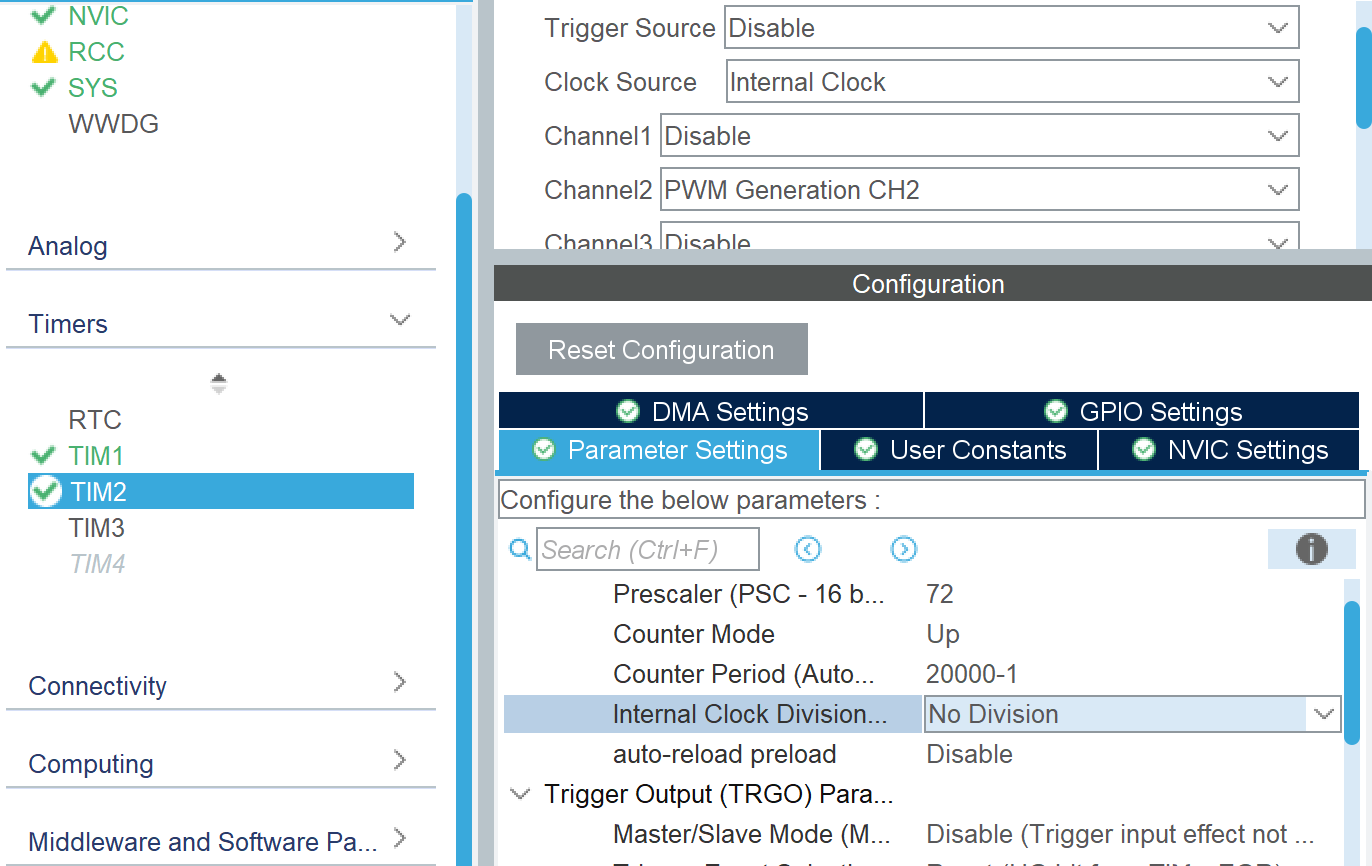The height and width of the screenshot is (866, 1372).
Task: Click Counter Period value 20000-1
Action: point(972,674)
